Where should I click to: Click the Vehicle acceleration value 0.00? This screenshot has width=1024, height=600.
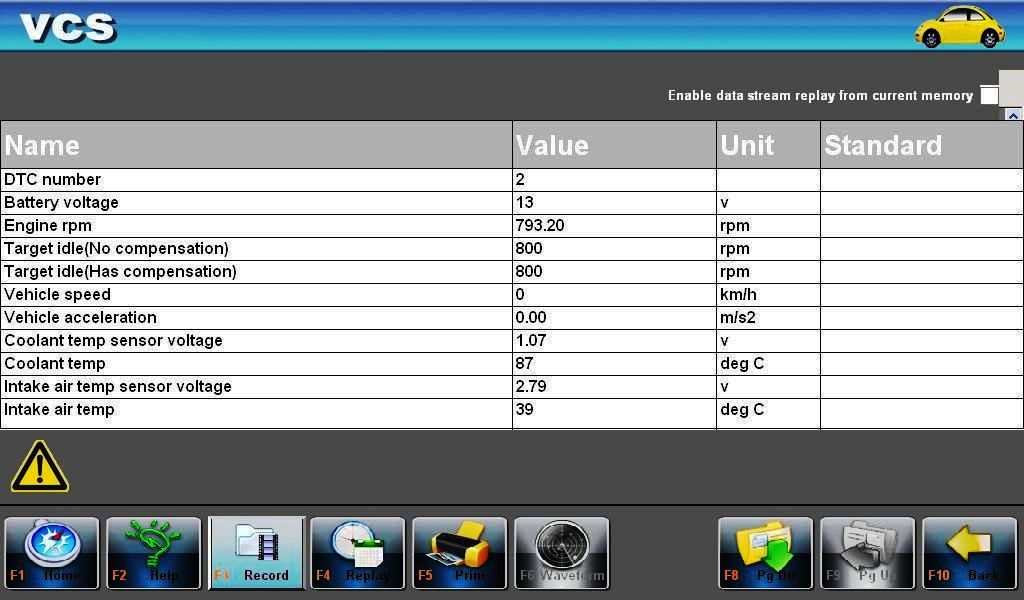point(531,317)
